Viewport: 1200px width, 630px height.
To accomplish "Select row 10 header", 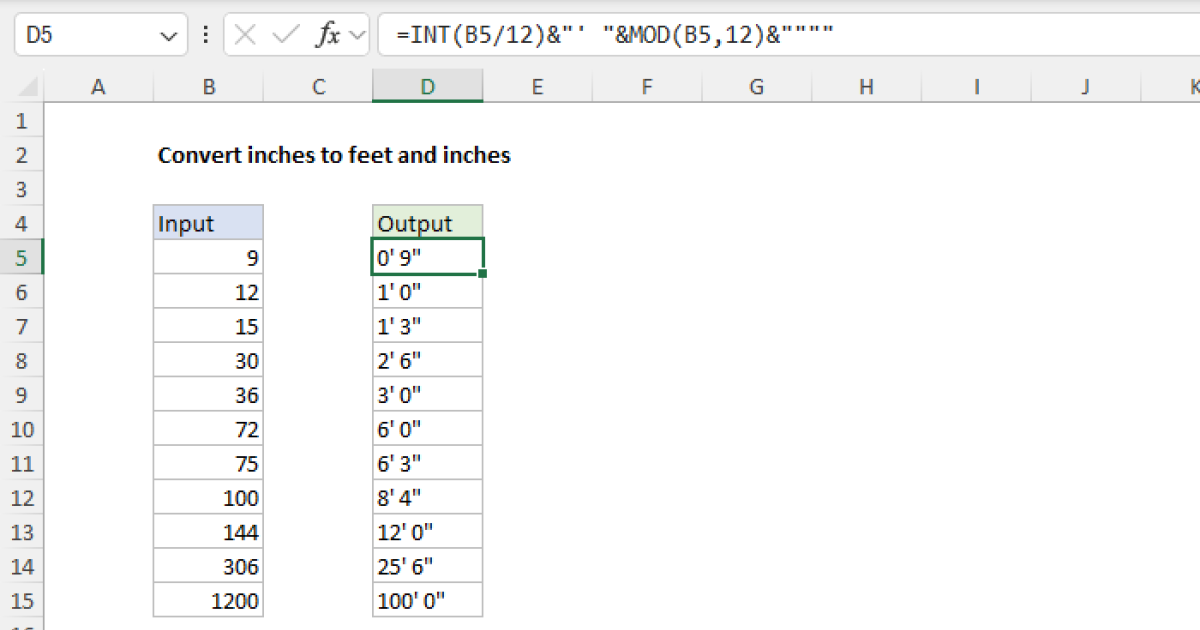I will 22,429.
